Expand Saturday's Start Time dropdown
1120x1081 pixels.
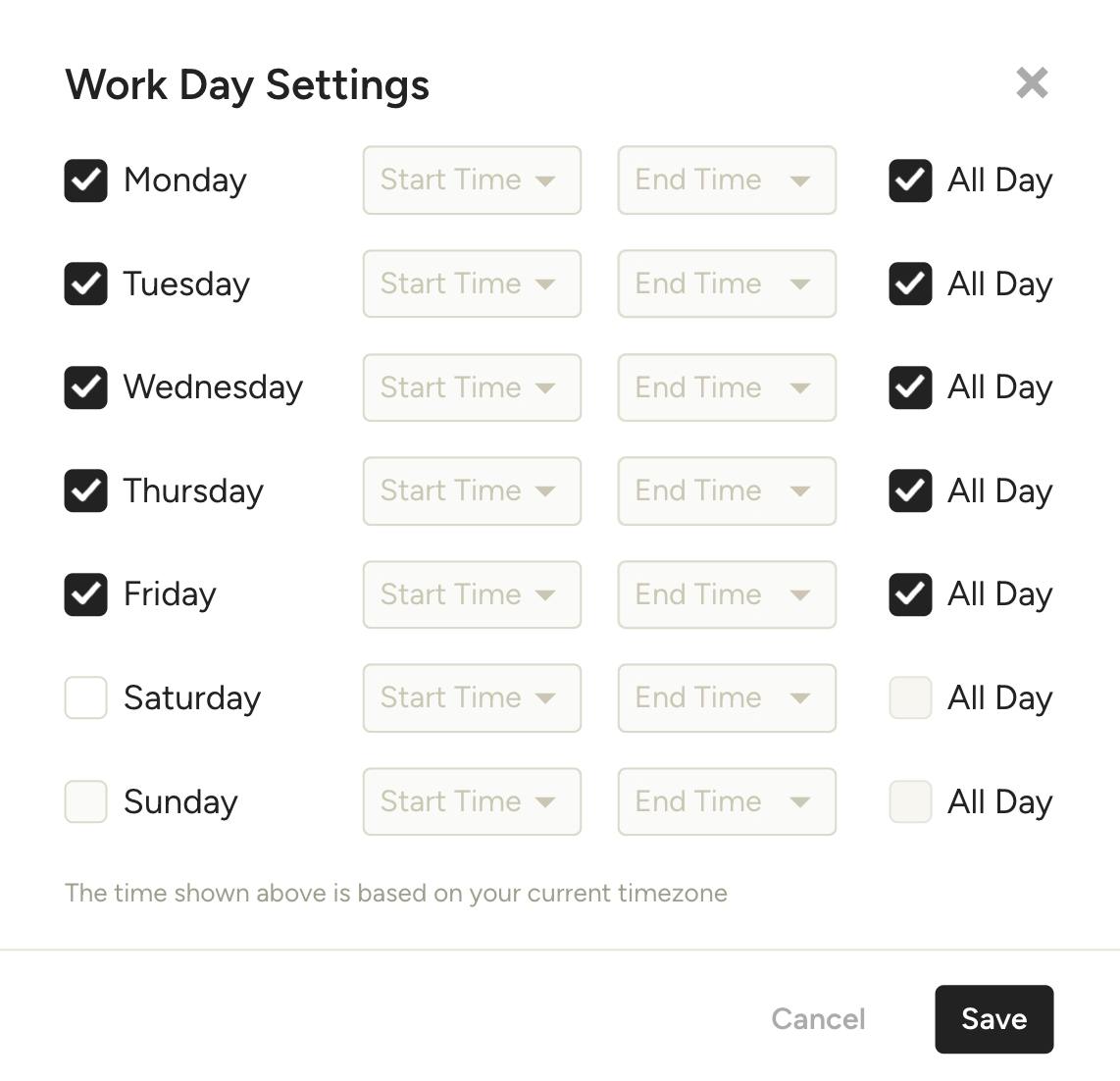[x=472, y=698]
